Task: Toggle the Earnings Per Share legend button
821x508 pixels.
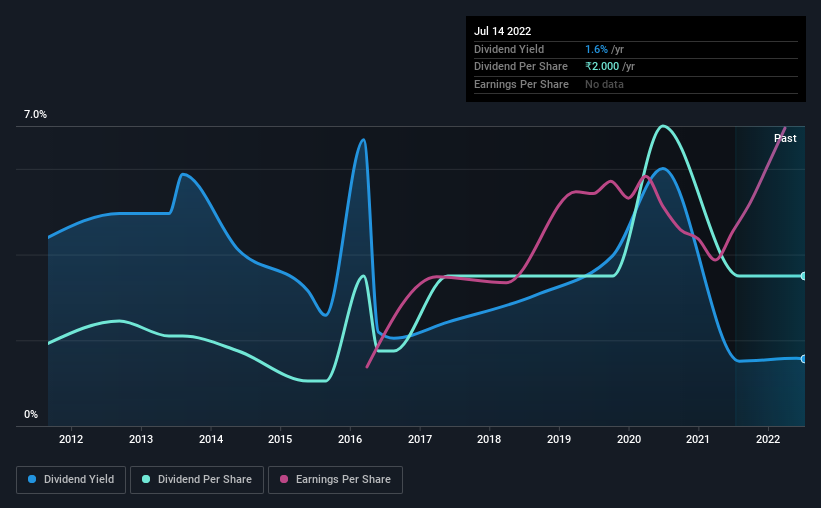Action: pos(335,480)
